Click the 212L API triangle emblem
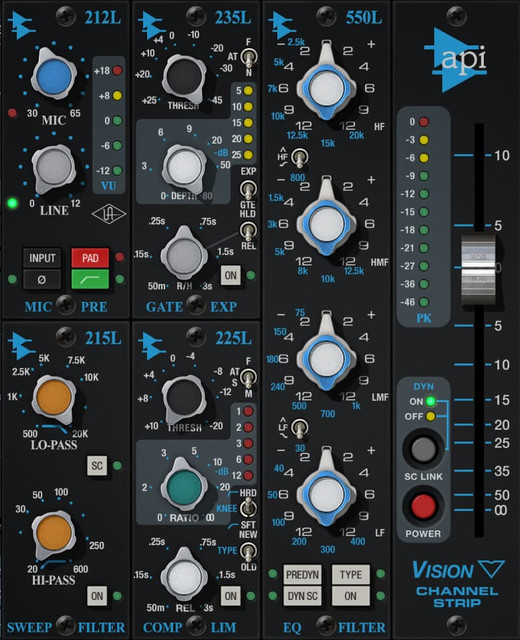520x640 pixels. point(23,24)
